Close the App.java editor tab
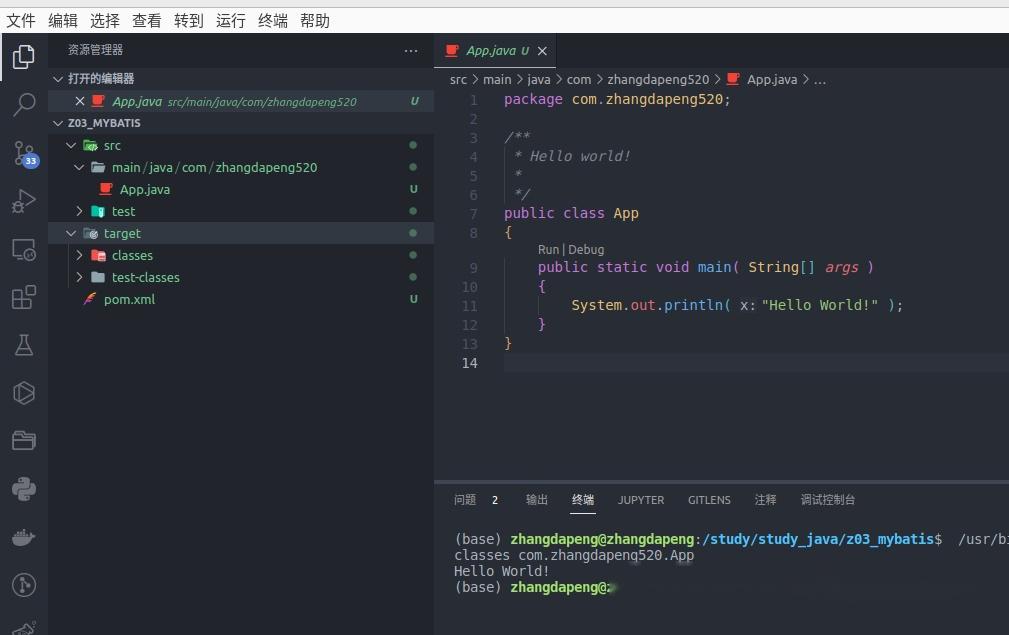Screen dimensions: 1009x635 [542, 51]
